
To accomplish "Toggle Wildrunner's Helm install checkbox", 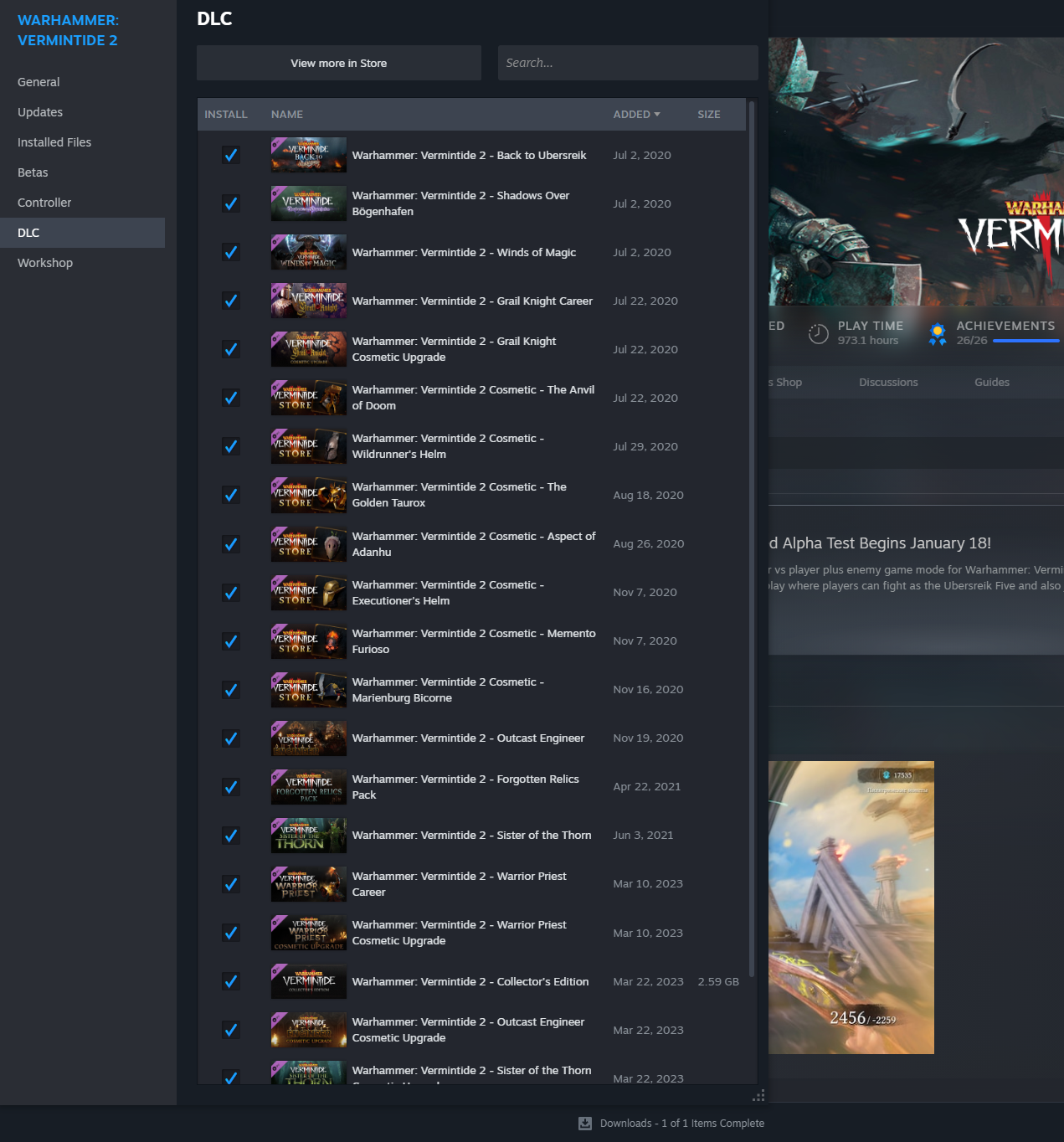I will 231,446.
